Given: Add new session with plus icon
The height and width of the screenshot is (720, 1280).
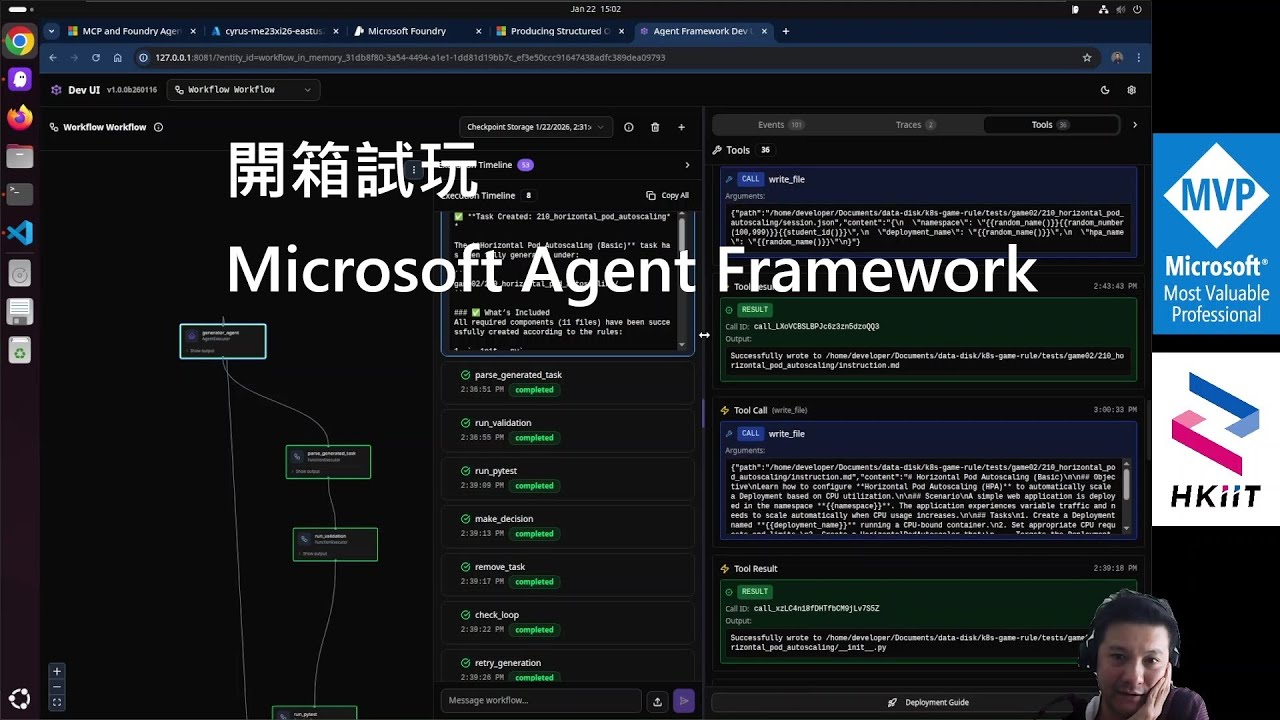Looking at the screenshot, I should [x=681, y=127].
